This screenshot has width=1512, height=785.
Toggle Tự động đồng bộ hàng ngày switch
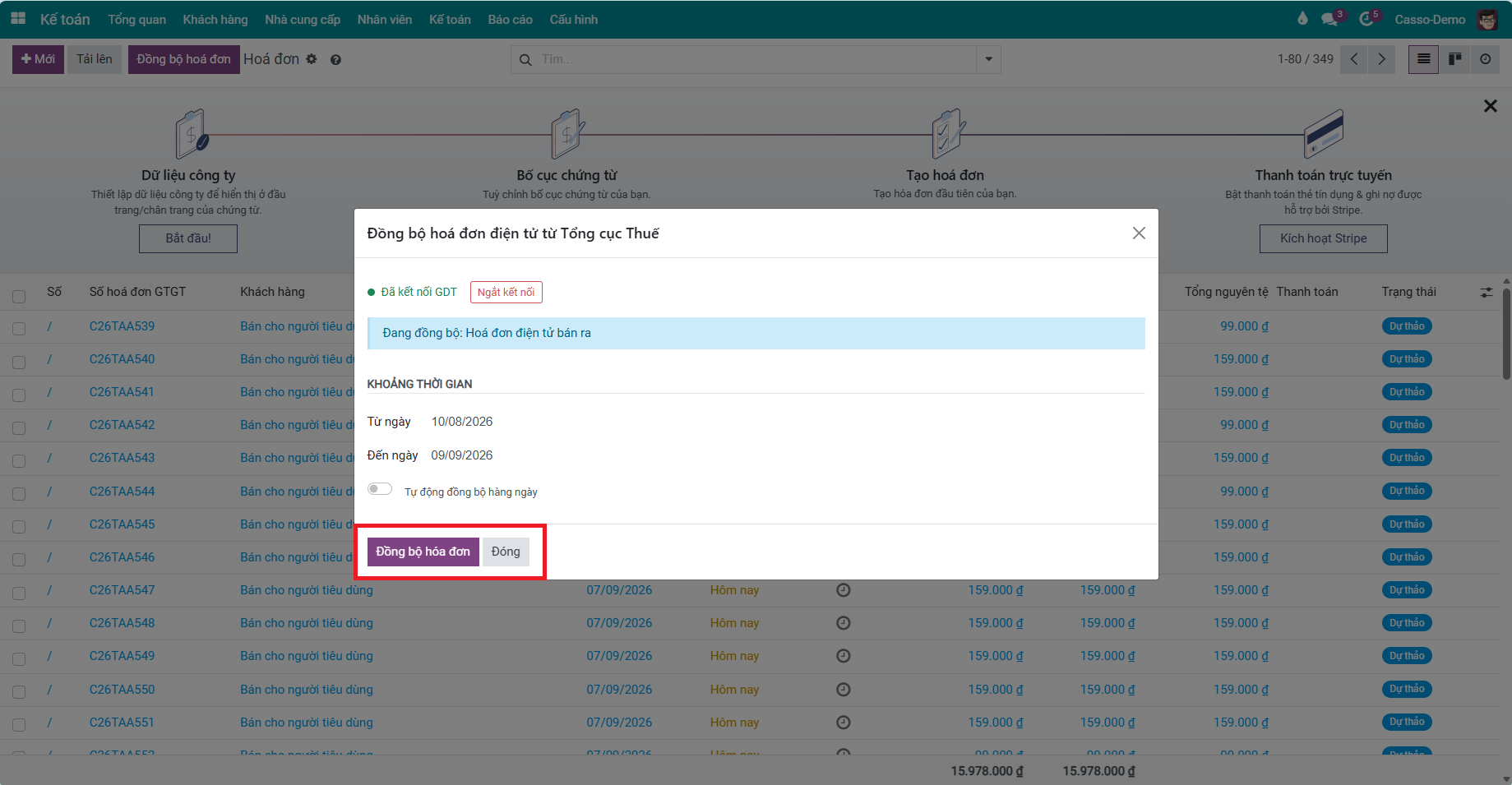[x=380, y=489]
